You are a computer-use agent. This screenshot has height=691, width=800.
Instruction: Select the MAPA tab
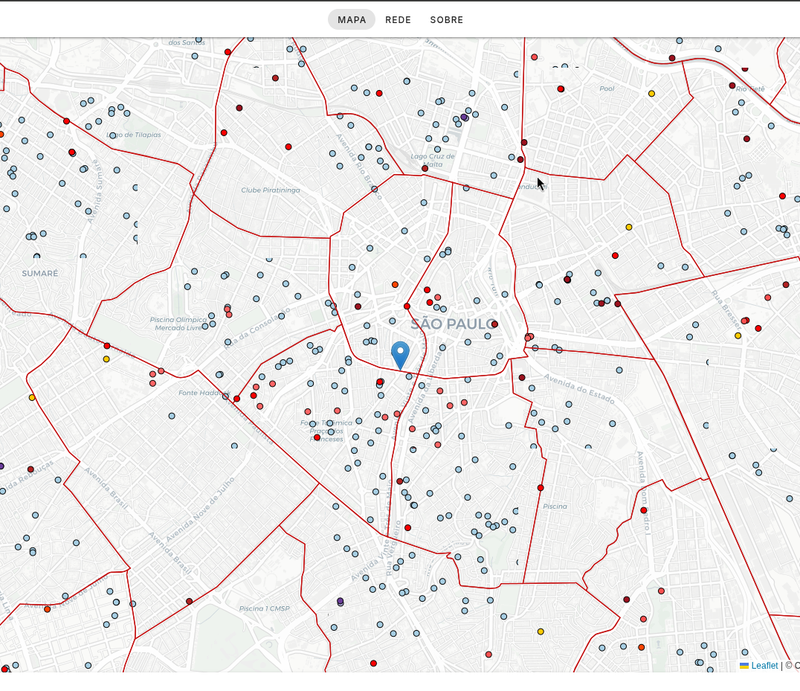pos(352,20)
